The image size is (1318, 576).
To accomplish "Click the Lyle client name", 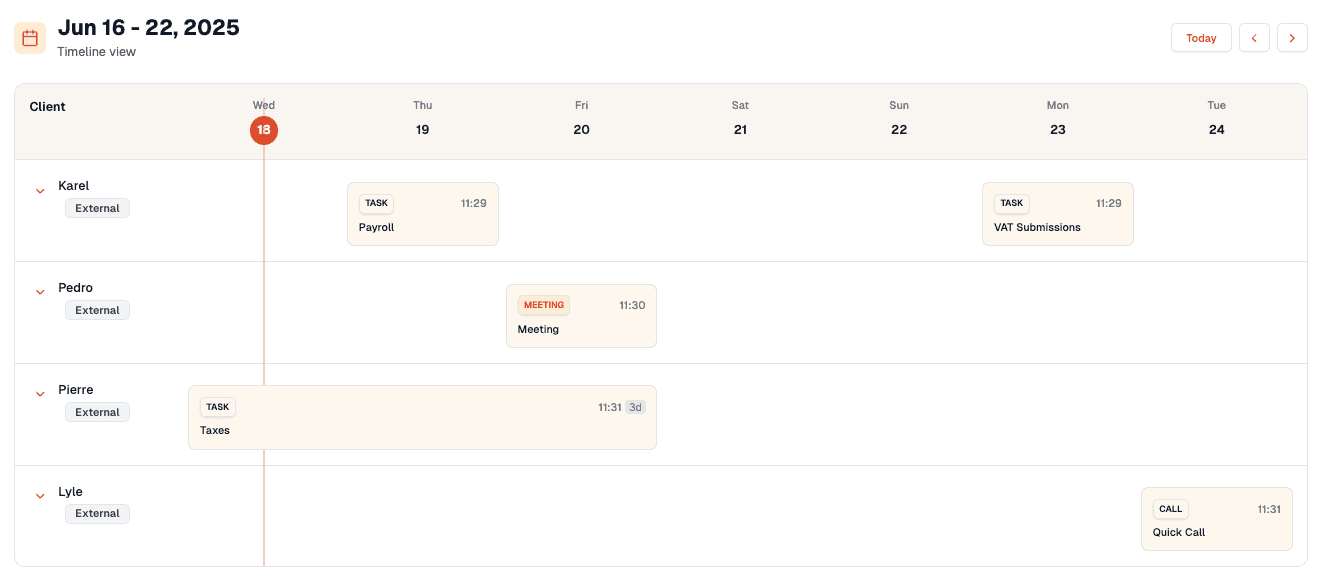I will pyautogui.click(x=70, y=492).
